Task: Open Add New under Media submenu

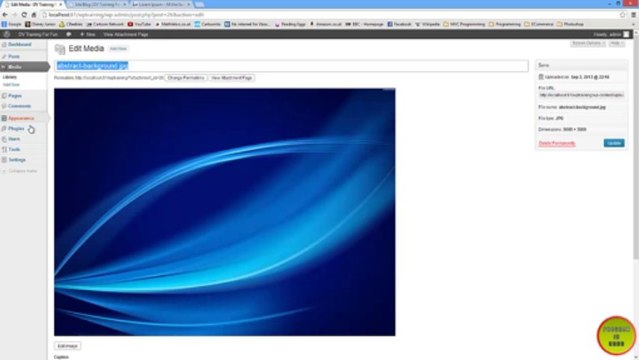Action: tap(11, 85)
